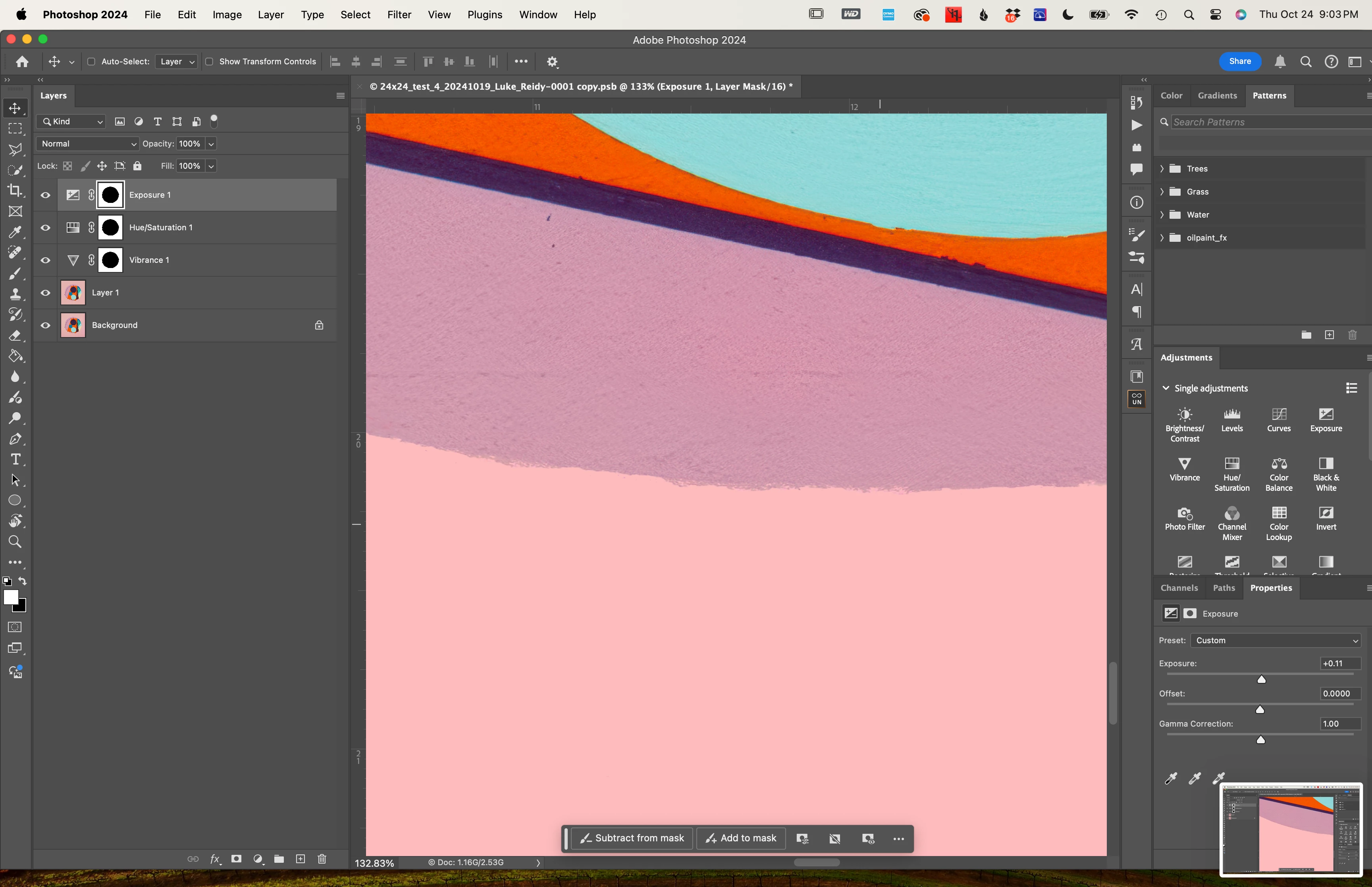Select the Horizontal Type tool
This screenshot has height=887, width=1372.
(15, 459)
